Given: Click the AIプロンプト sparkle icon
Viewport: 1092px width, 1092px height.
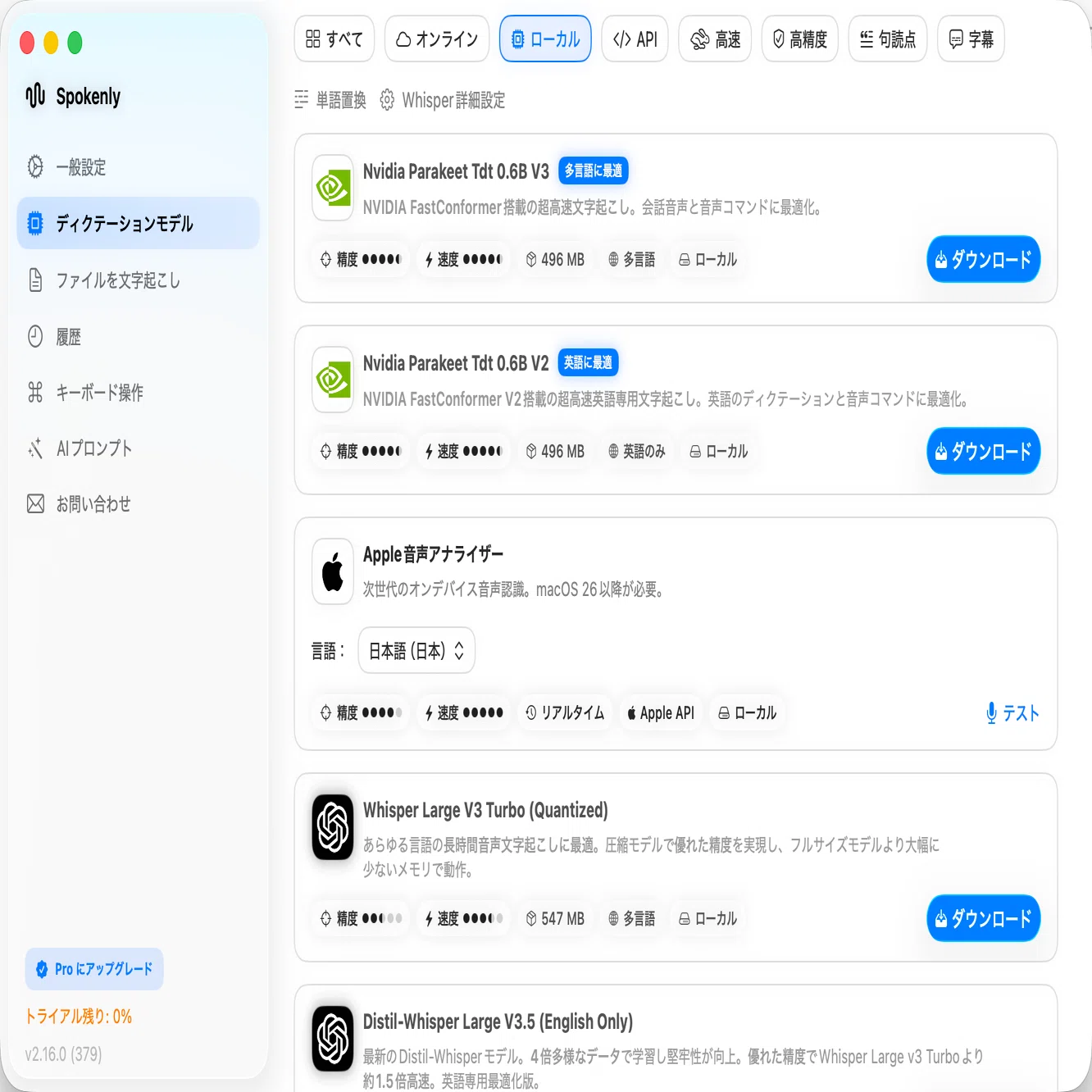Looking at the screenshot, I should point(35,448).
